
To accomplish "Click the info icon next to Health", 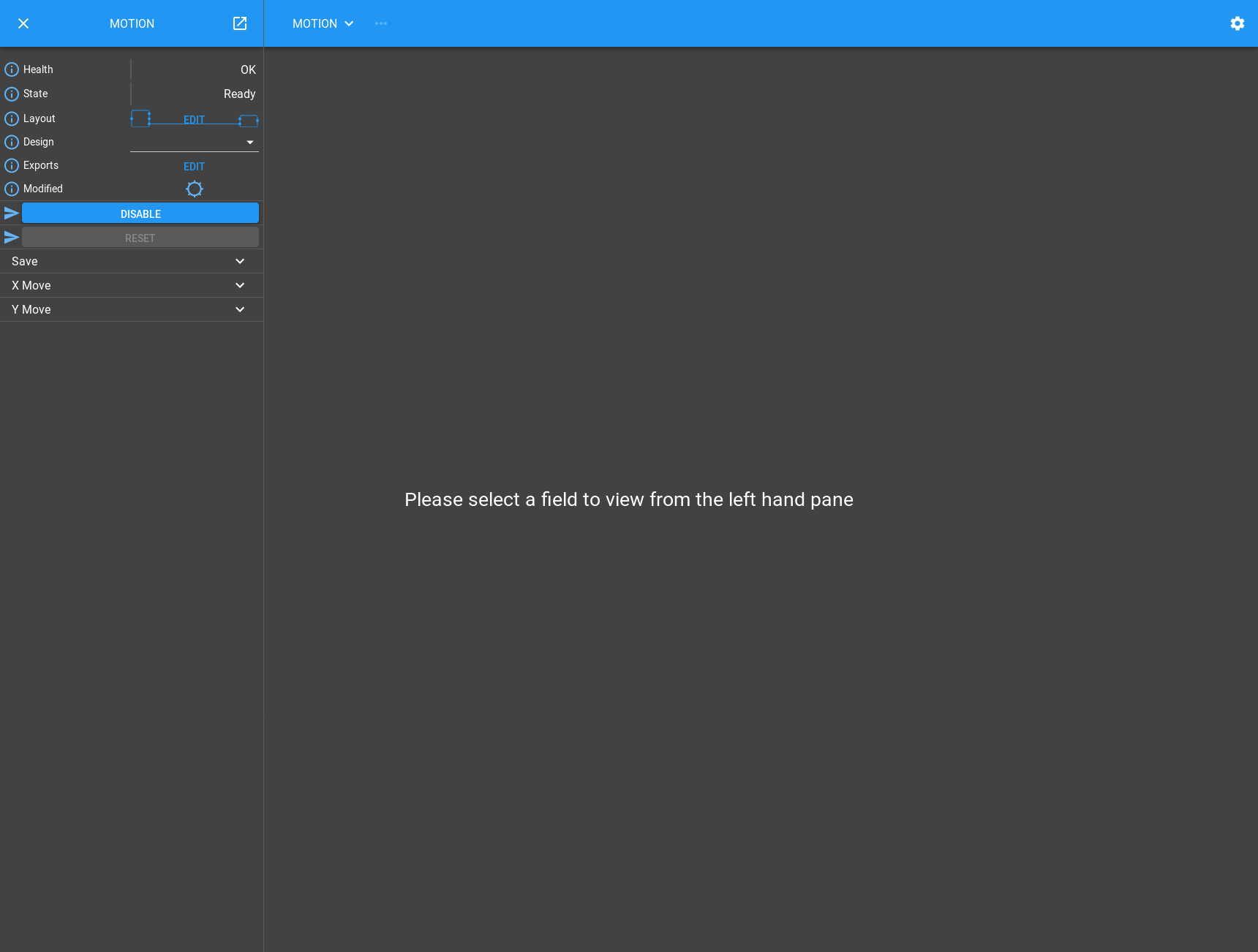I will (x=12, y=69).
